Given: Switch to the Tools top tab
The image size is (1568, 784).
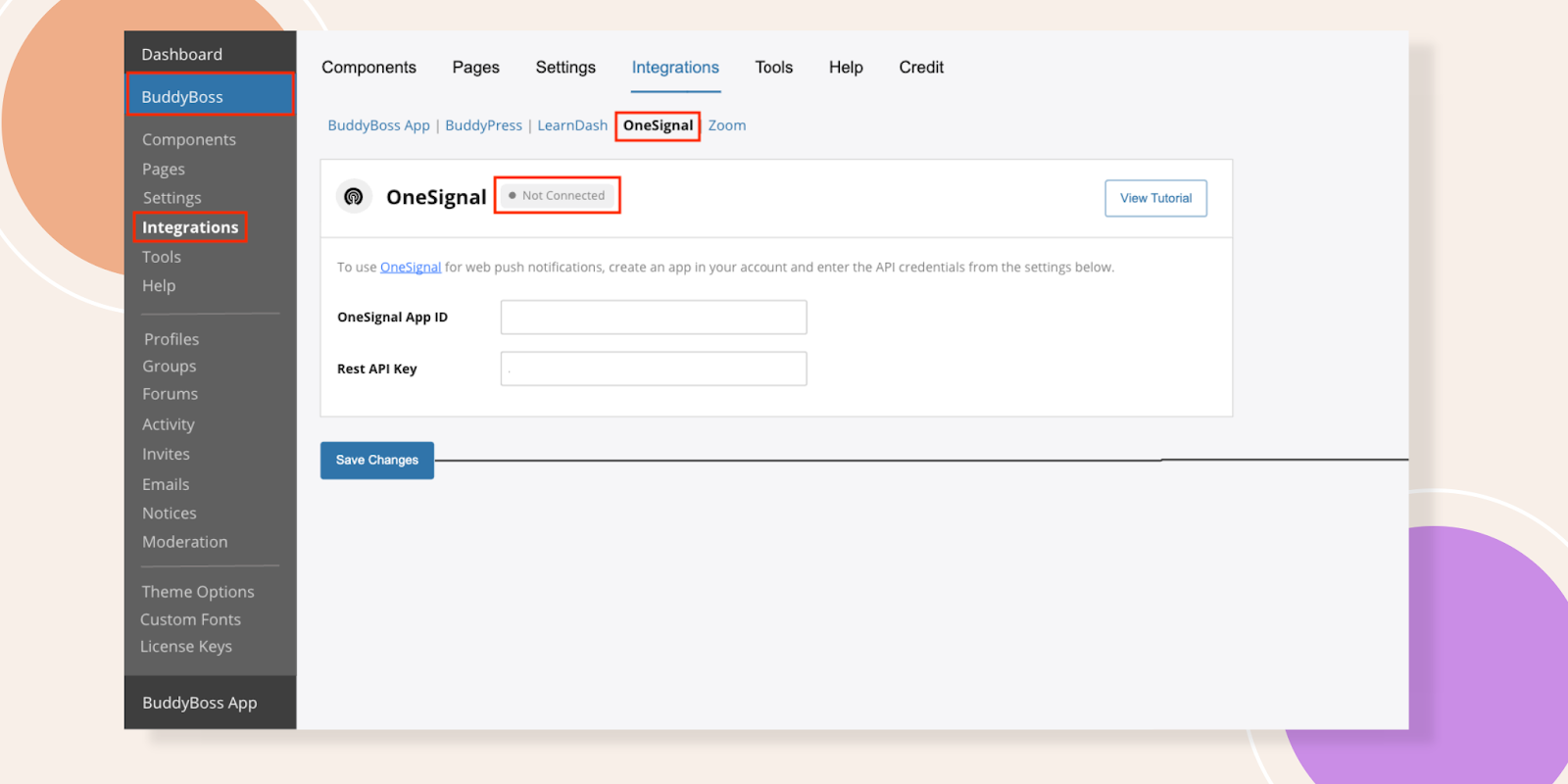Looking at the screenshot, I should 773,67.
